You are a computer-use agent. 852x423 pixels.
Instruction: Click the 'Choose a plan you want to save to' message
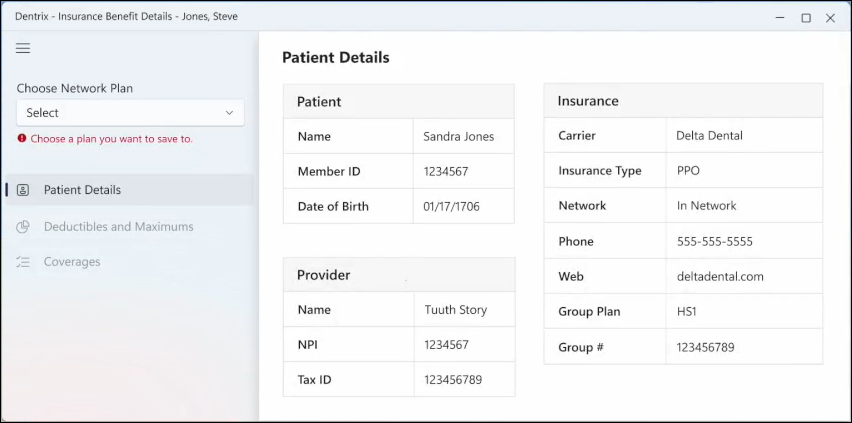[111, 139]
